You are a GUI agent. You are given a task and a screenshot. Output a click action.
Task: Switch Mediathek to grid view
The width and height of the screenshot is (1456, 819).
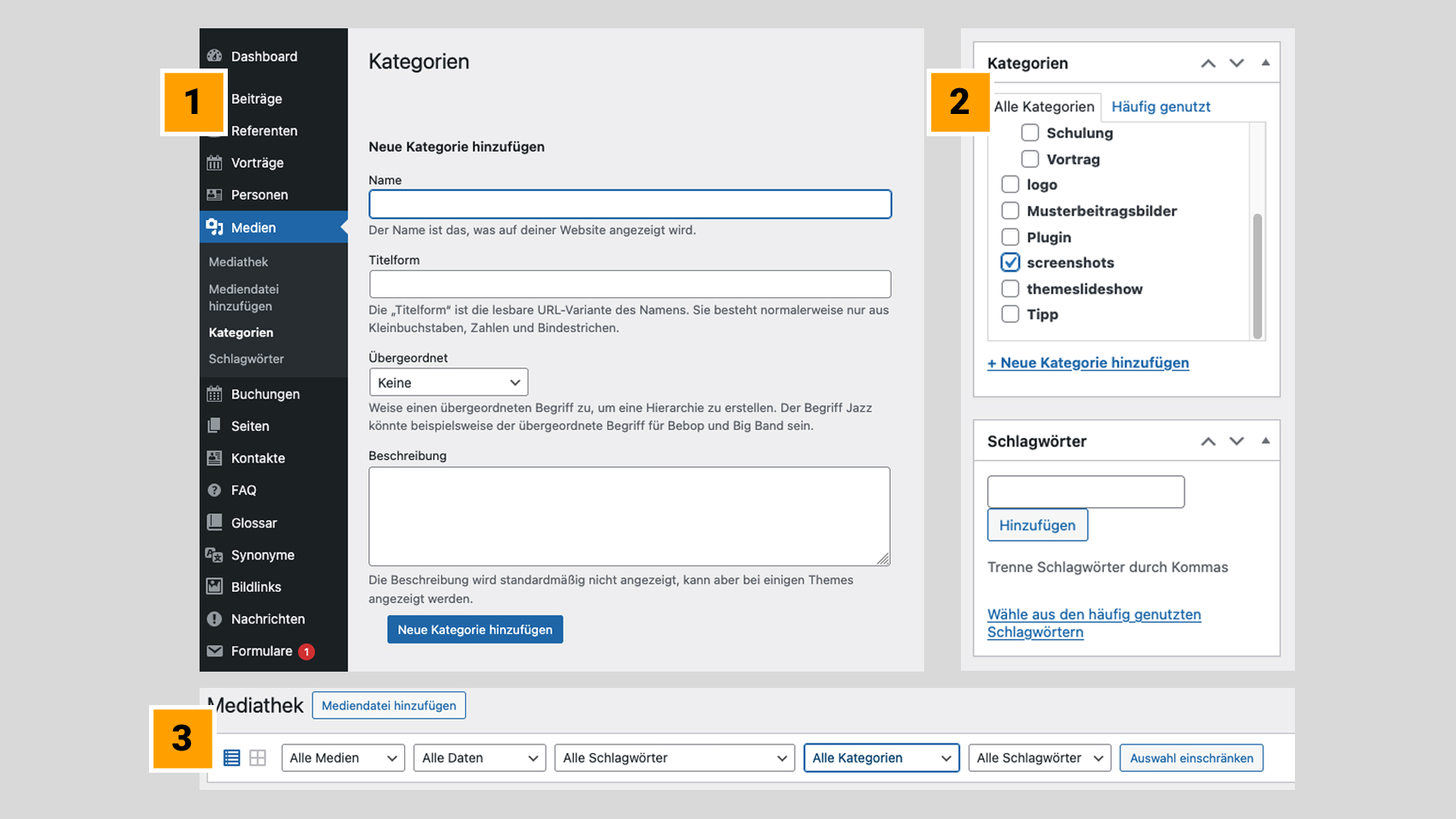pos(258,758)
